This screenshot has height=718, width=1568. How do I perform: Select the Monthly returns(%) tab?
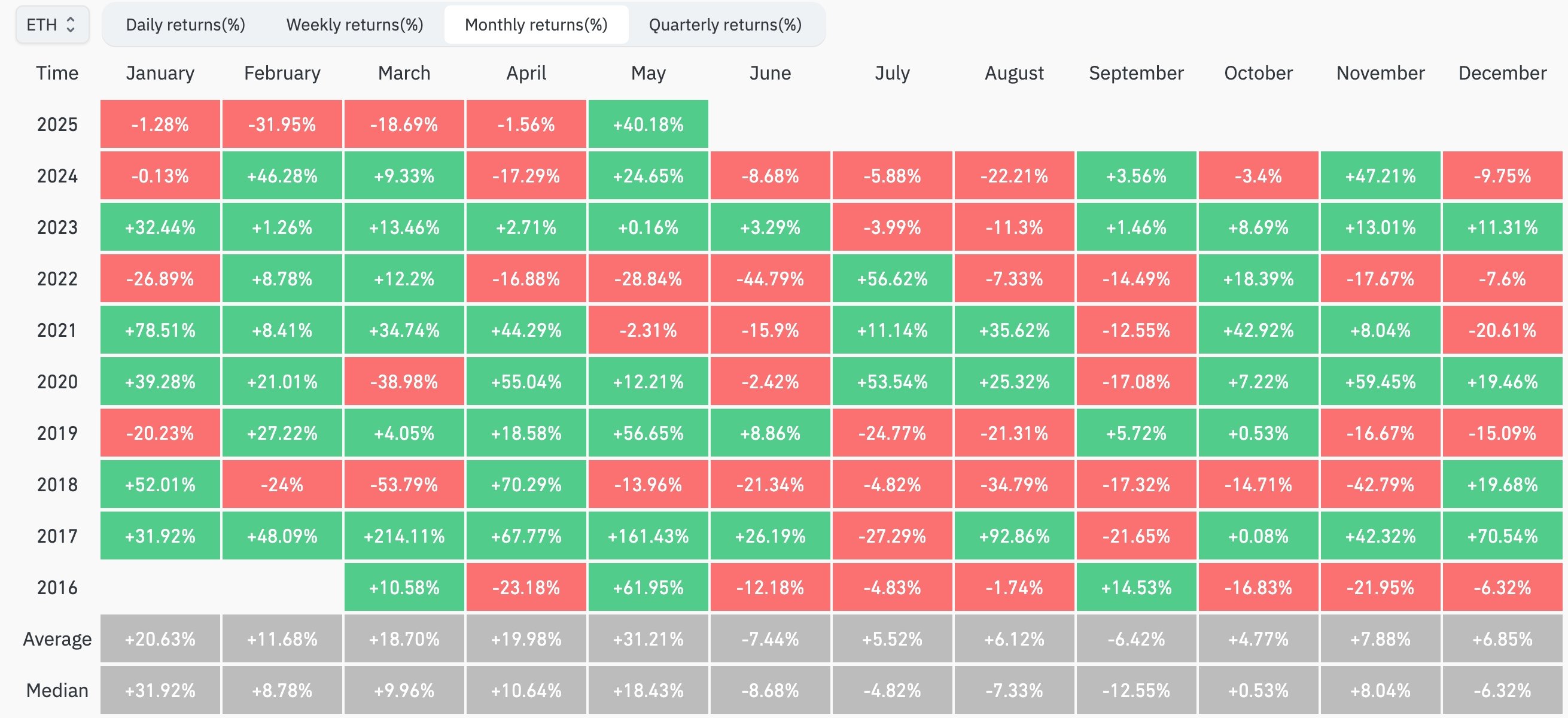click(535, 25)
